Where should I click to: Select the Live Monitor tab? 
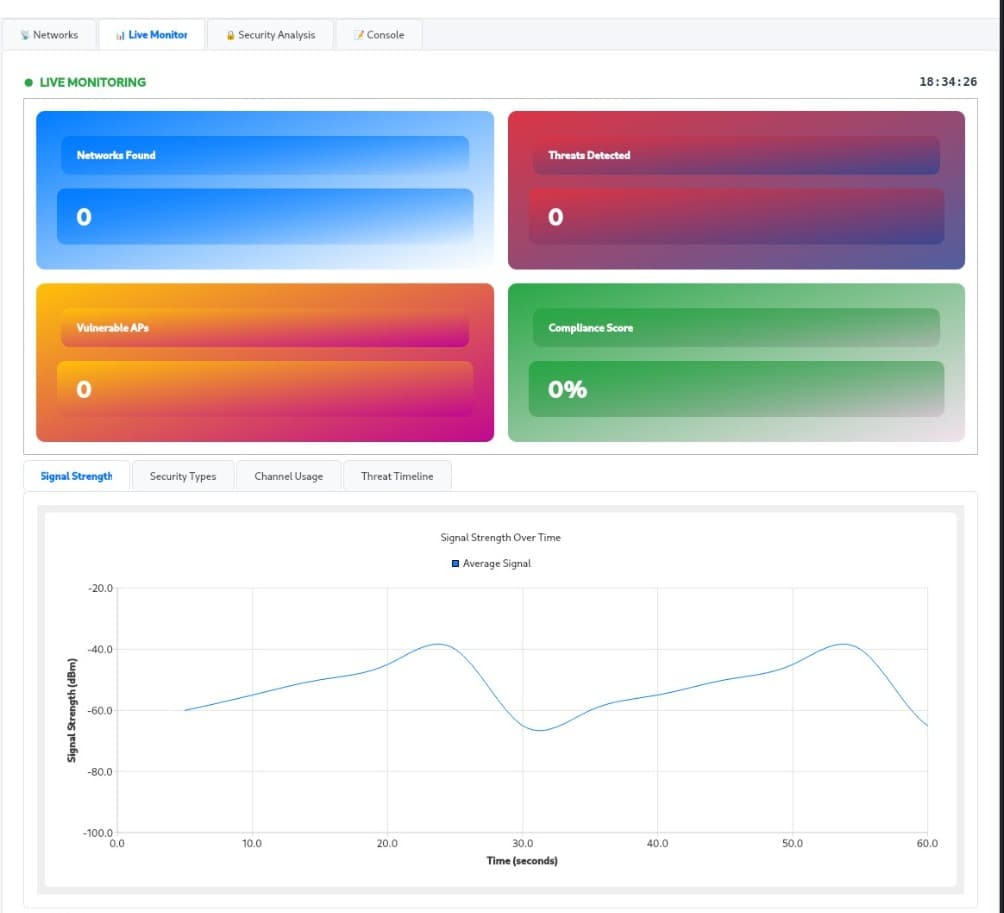152,33
